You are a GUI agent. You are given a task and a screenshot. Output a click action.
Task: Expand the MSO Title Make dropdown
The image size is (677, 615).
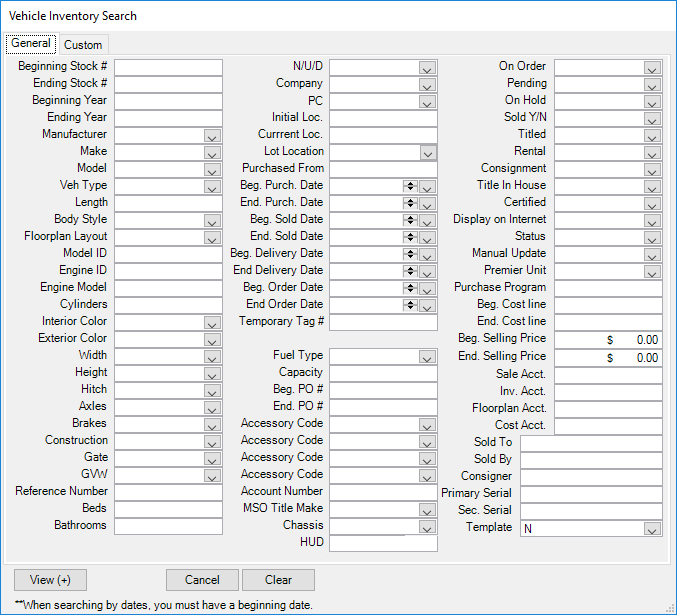point(427,510)
